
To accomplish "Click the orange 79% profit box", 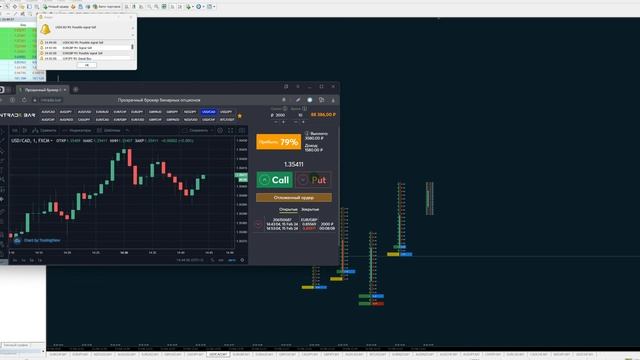I will 278,142.
